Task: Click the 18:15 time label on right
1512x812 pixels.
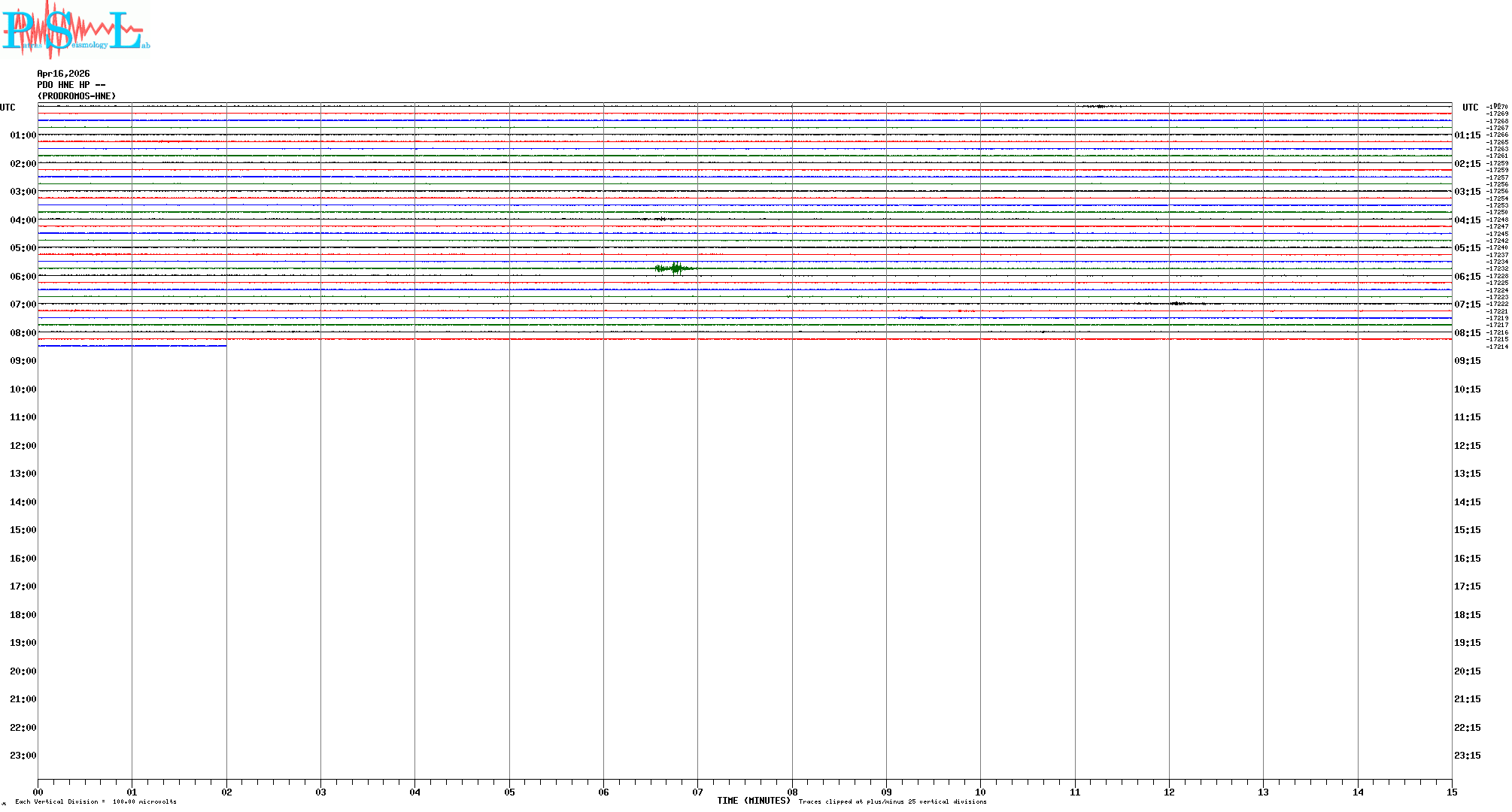Action: coord(1467,615)
